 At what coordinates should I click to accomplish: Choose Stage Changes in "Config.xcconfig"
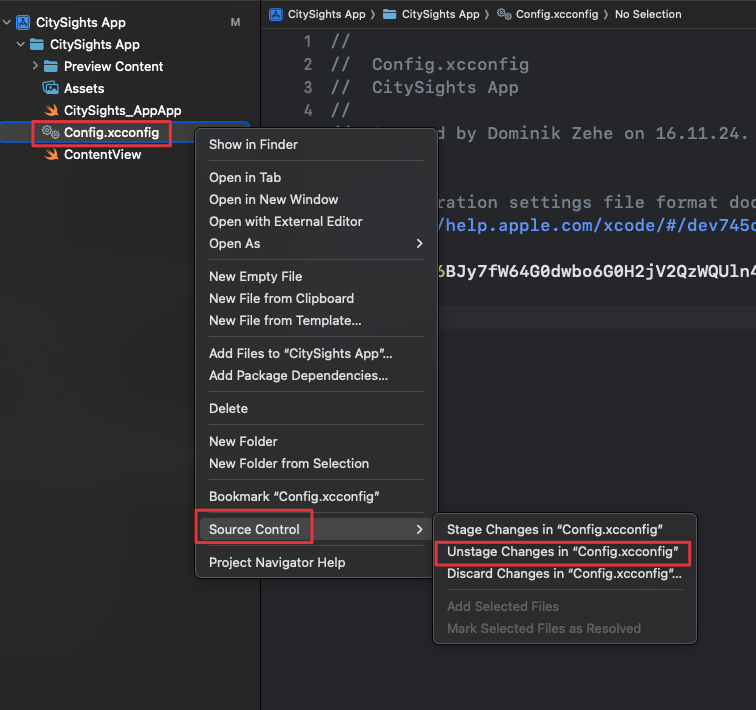565,529
